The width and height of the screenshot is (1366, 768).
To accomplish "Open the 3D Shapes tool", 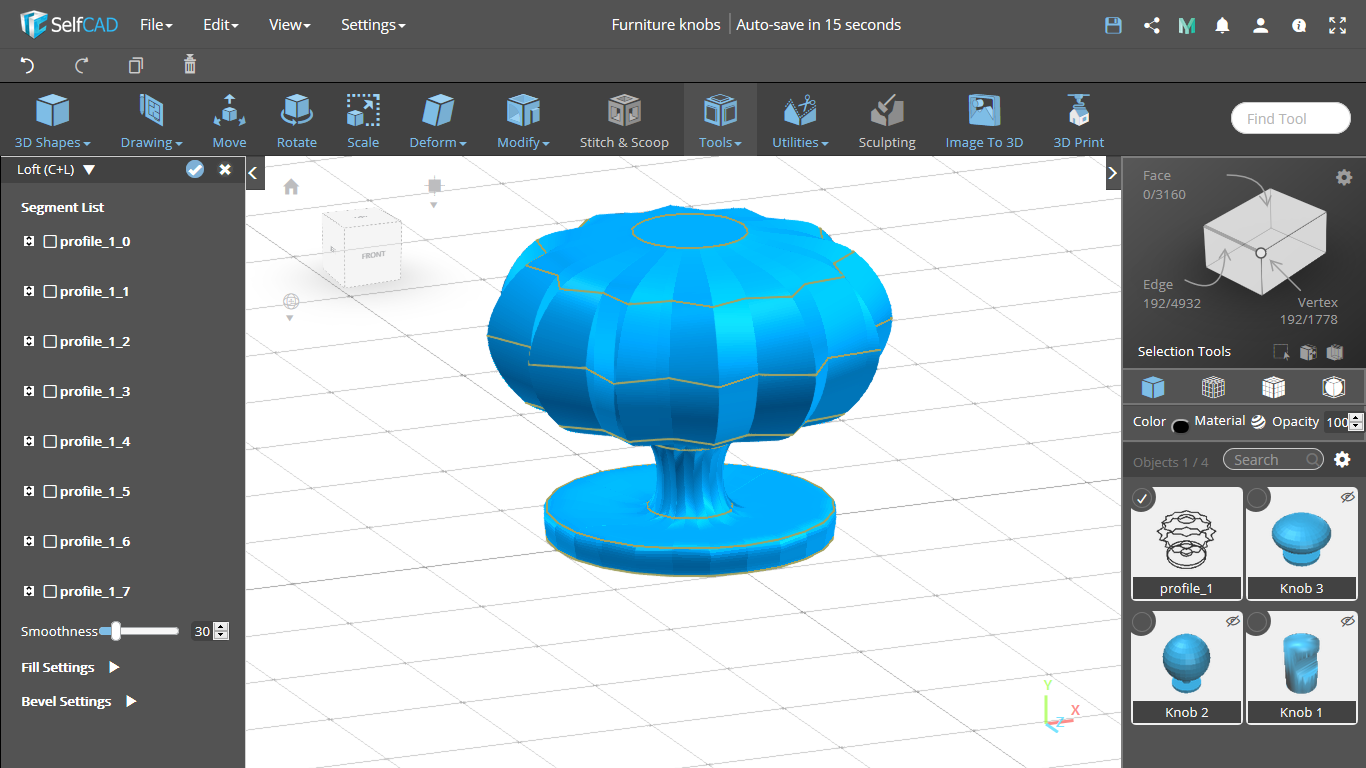I will point(53,121).
